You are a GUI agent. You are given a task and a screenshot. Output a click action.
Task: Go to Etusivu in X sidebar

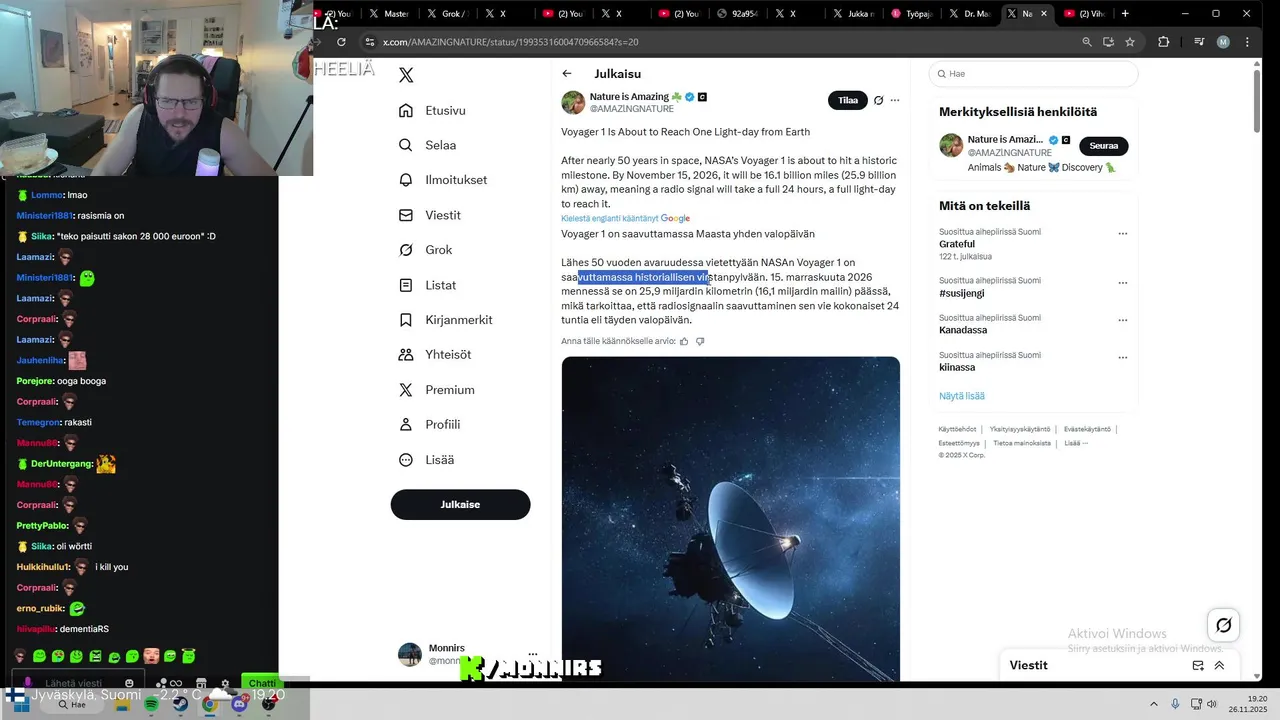pos(432,110)
